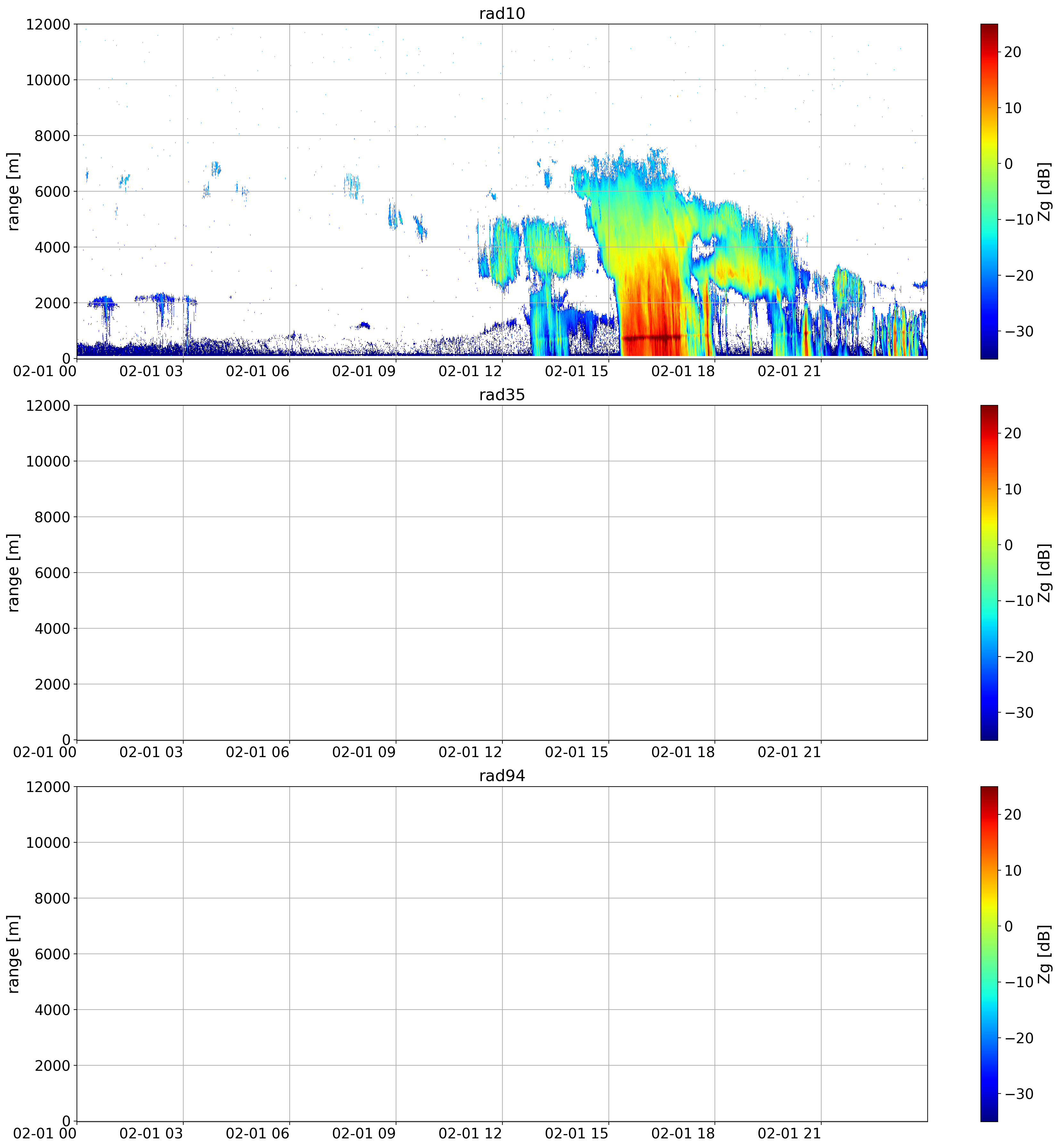Click the '02-01 06' x-tick under rad10
This screenshot has height=1148, width=1059.
258,371
